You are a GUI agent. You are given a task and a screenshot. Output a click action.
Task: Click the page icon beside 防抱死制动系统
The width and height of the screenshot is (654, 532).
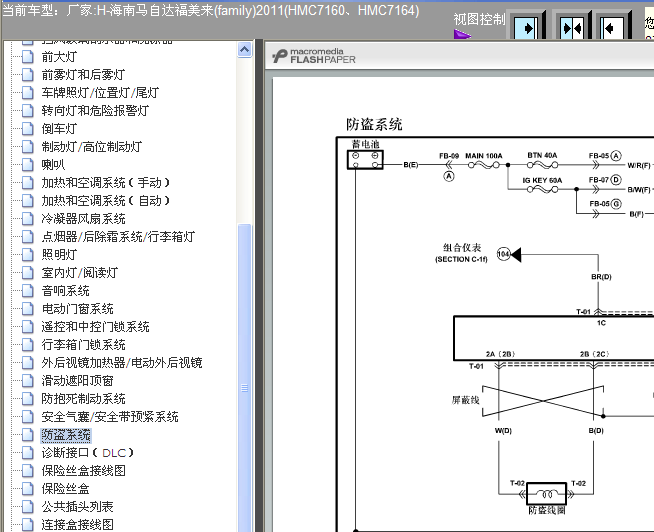point(28,398)
